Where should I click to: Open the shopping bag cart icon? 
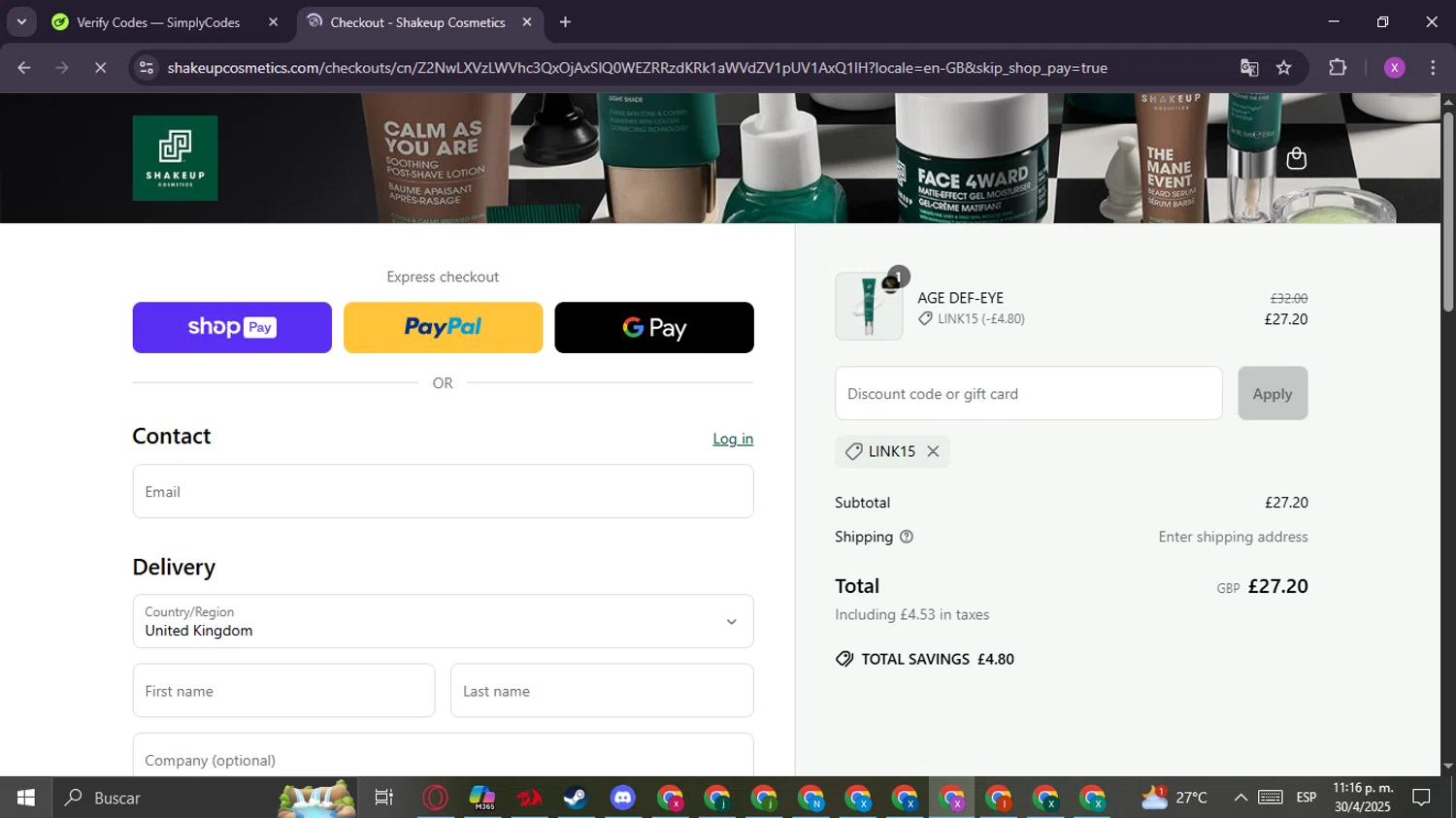(1296, 158)
